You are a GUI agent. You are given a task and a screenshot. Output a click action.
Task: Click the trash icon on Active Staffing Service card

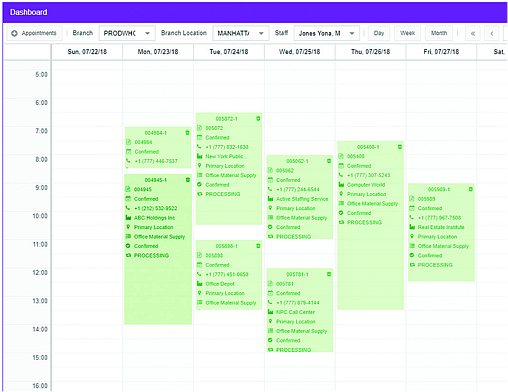(x=329, y=161)
